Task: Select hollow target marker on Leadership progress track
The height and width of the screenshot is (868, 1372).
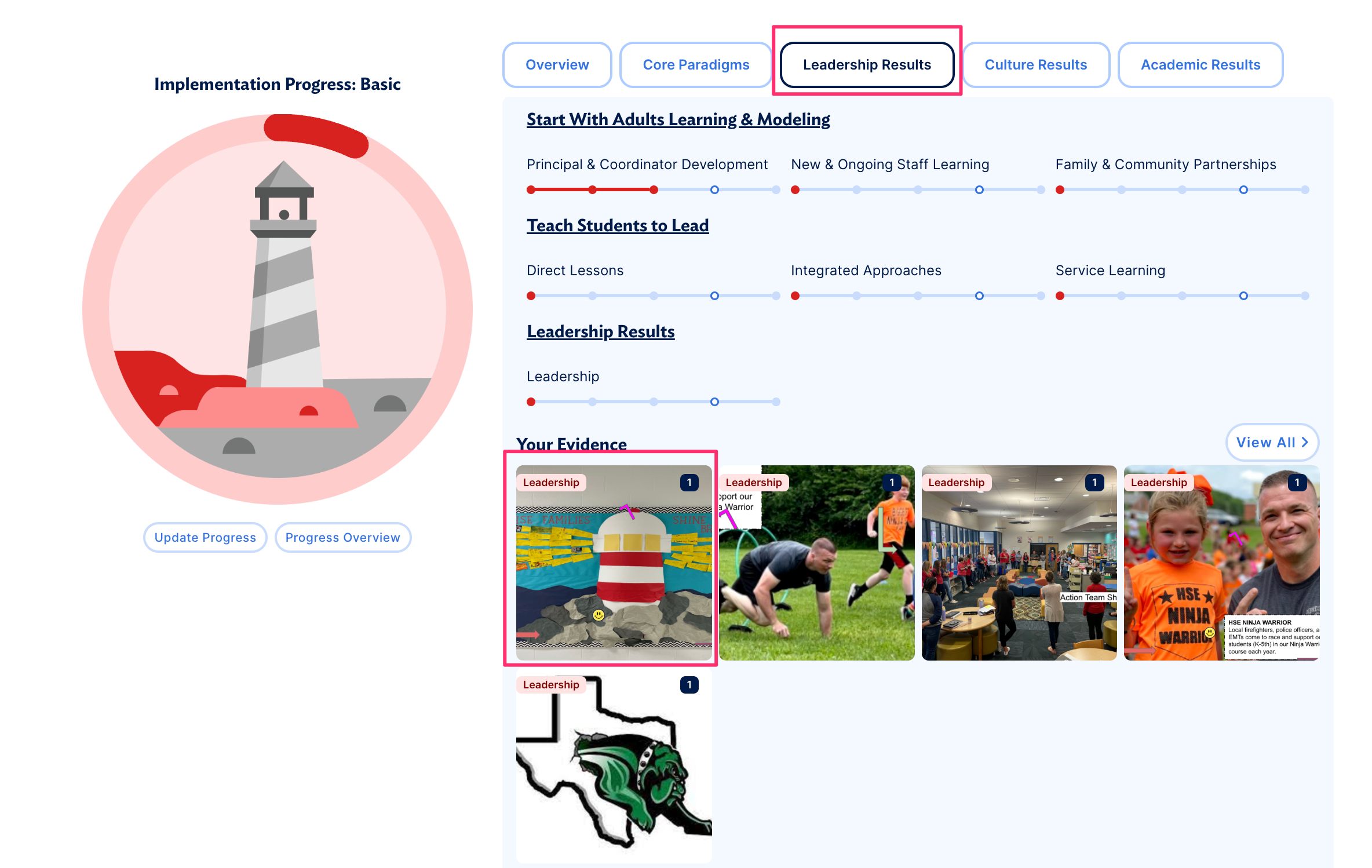Action: coord(714,402)
